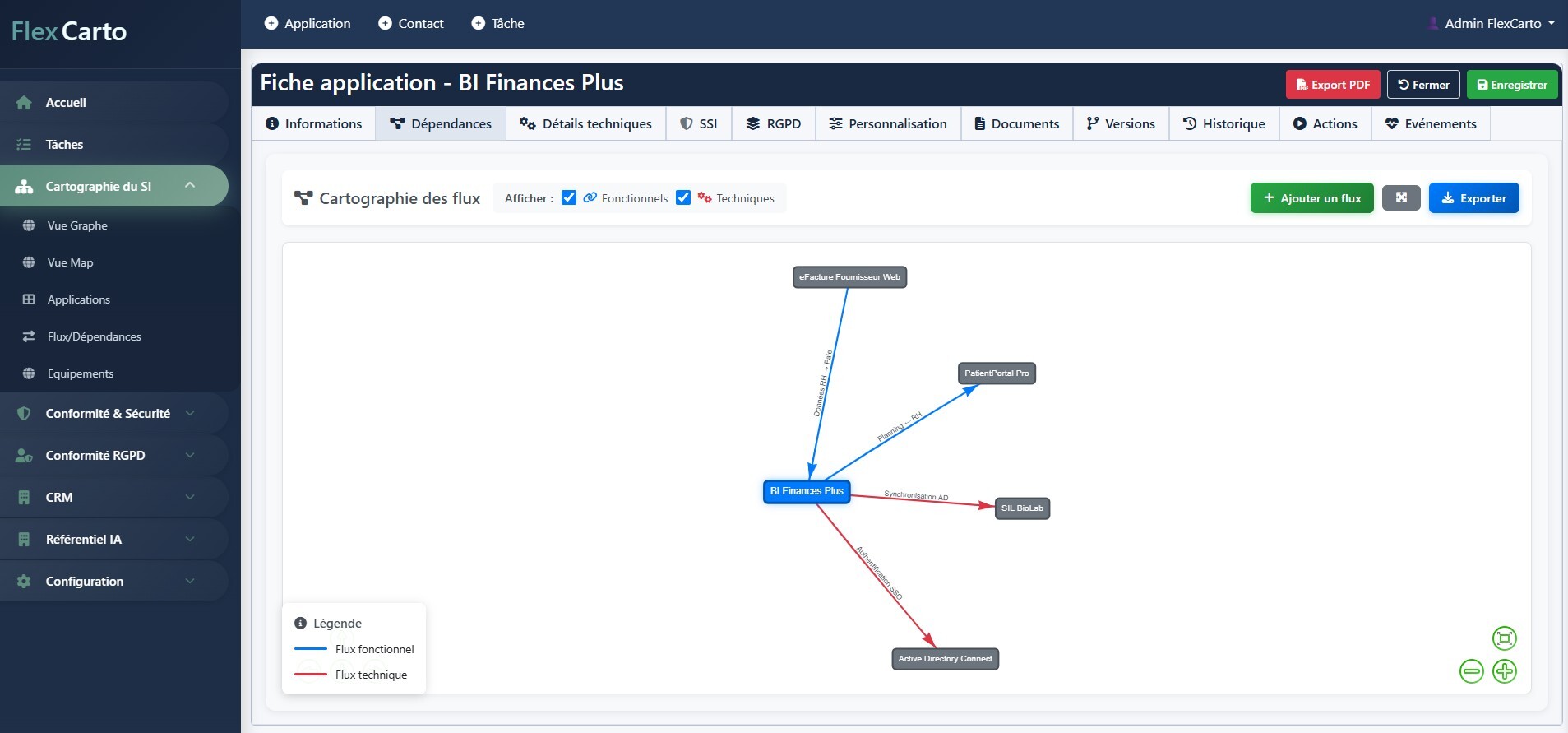Click the Flux/Dépendances arrows icon

tap(29, 336)
